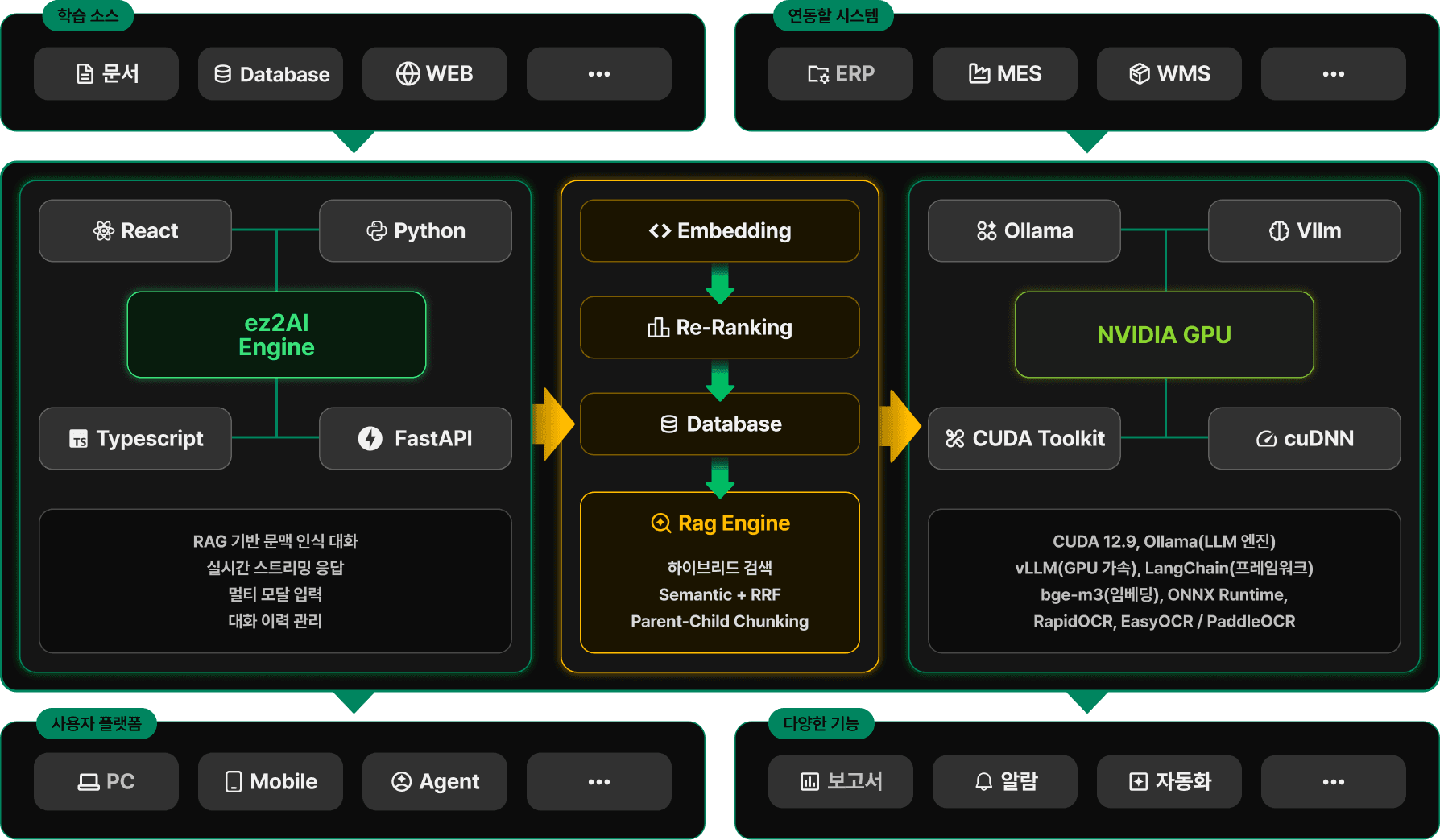The height and width of the screenshot is (840, 1440).
Task: Choose the Mobile platform button
Action: click(271, 781)
